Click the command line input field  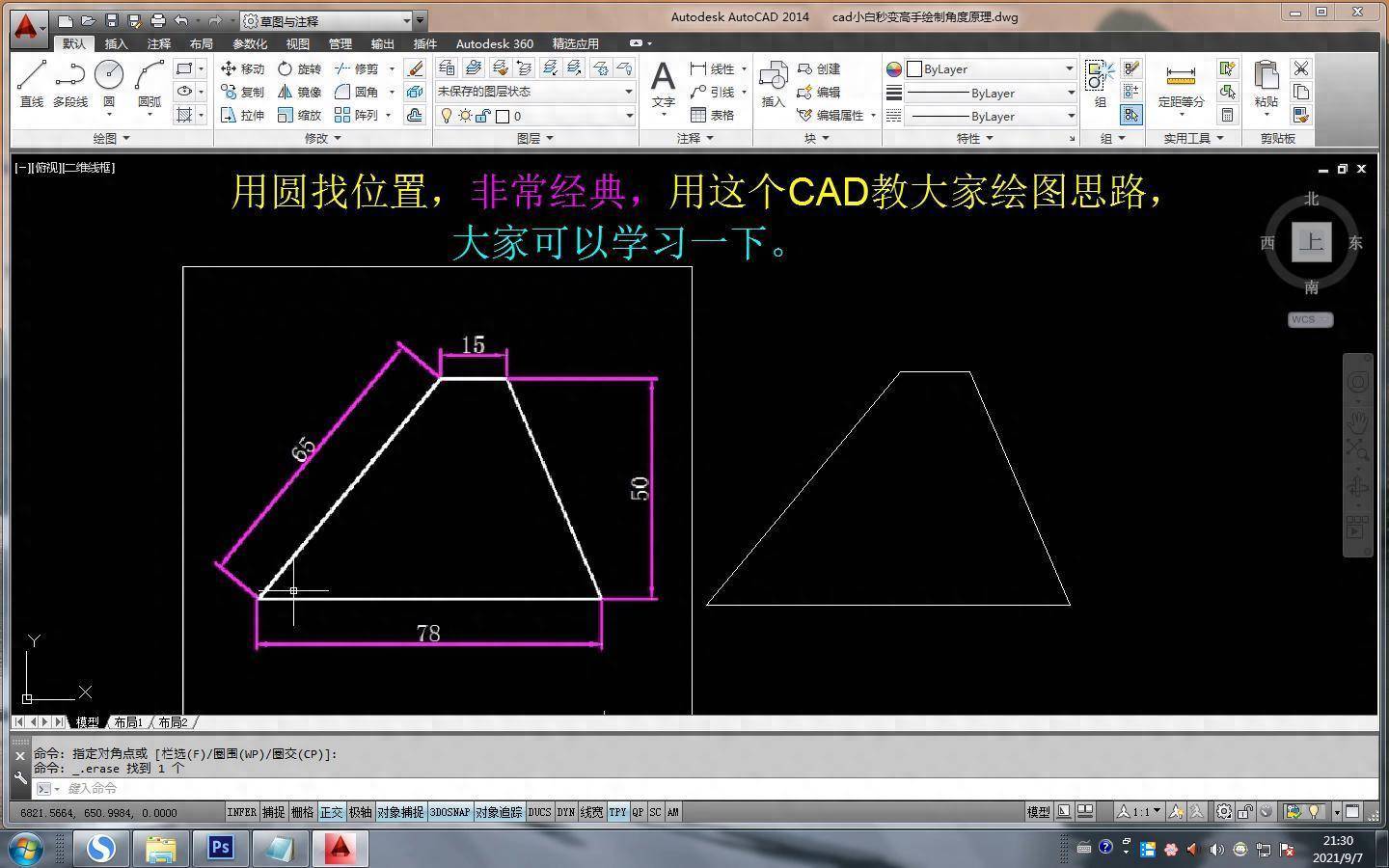[386, 788]
